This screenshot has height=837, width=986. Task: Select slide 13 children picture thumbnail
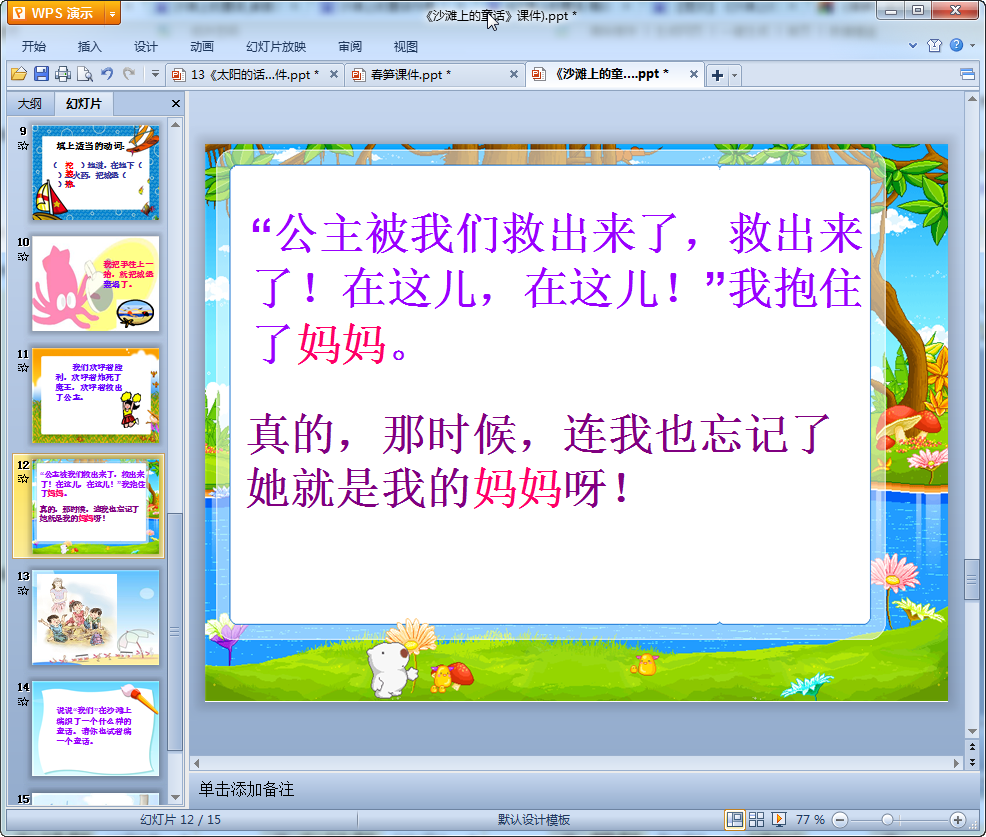(96, 618)
